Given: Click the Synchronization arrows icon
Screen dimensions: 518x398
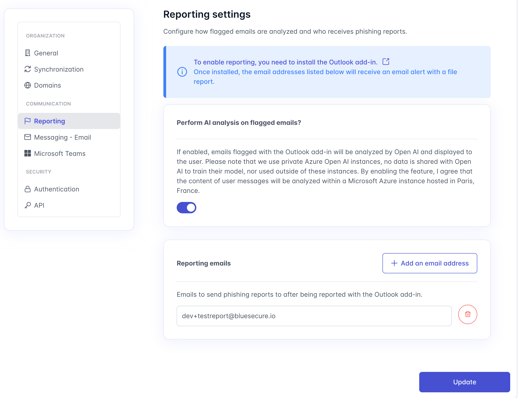Looking at the screenshot, I should coord(28,69).
